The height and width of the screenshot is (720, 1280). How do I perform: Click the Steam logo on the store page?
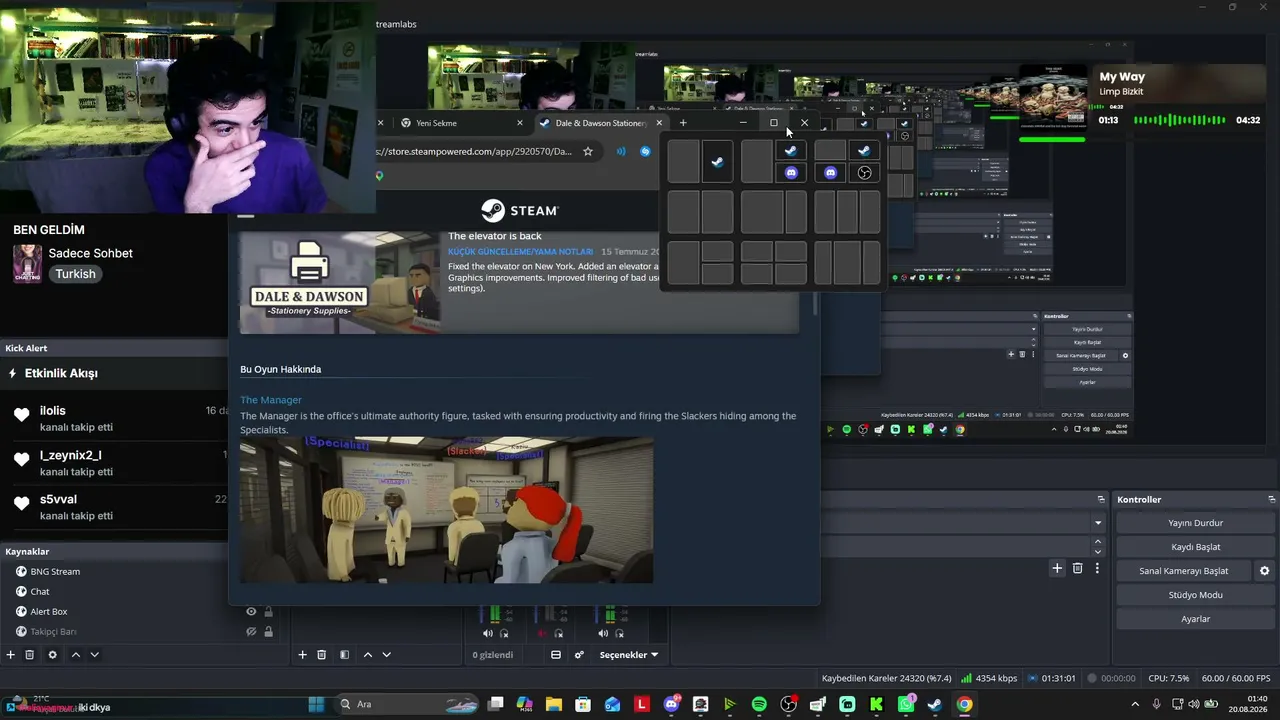tap(520, 210)
